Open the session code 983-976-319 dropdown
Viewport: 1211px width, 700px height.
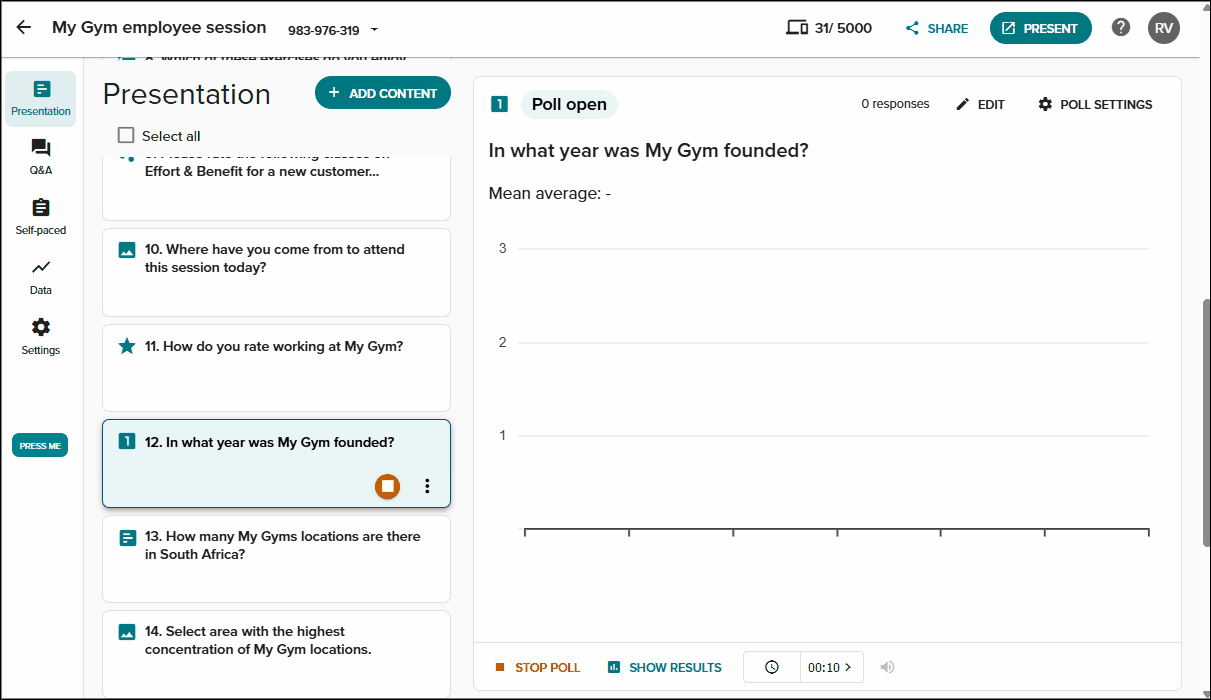click(x=333, y=30)
